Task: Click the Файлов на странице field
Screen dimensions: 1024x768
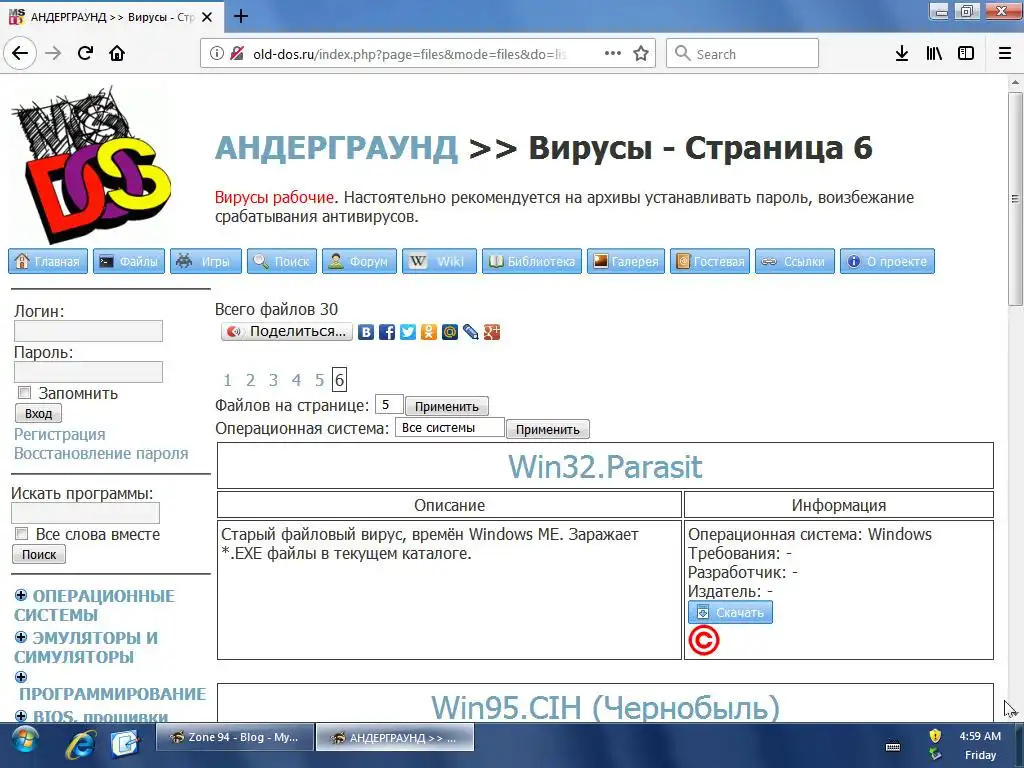Action: (389, 405)
